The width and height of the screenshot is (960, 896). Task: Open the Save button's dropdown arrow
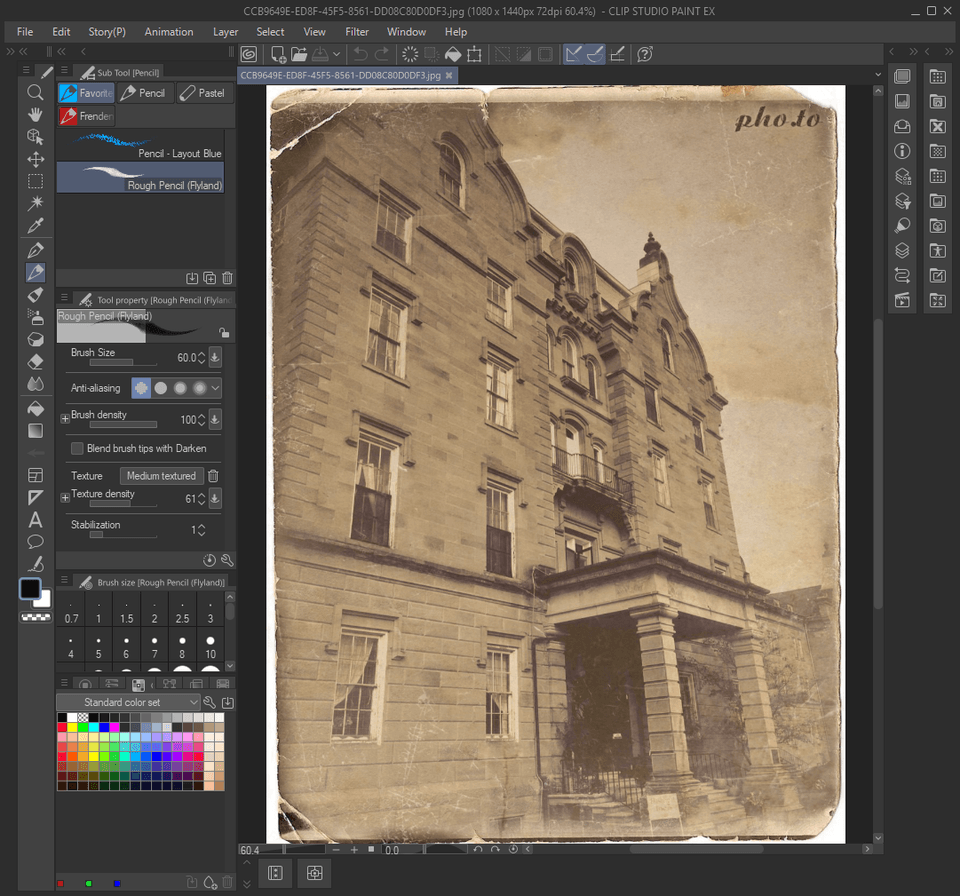point(336,54)
